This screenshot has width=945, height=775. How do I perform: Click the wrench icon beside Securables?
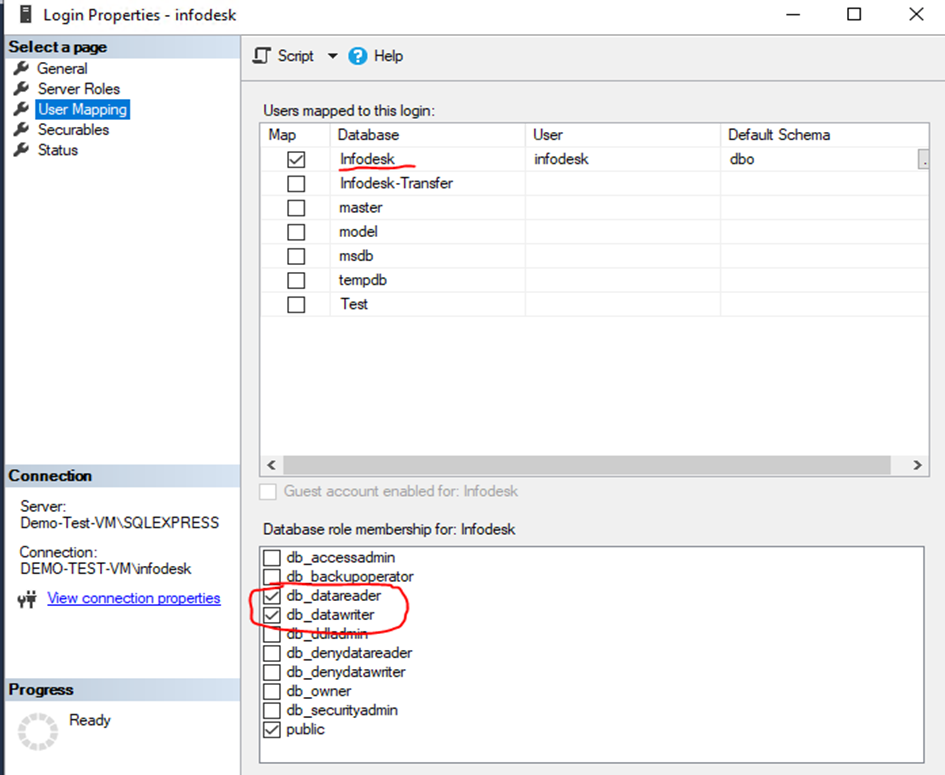(x=21, y=130)
